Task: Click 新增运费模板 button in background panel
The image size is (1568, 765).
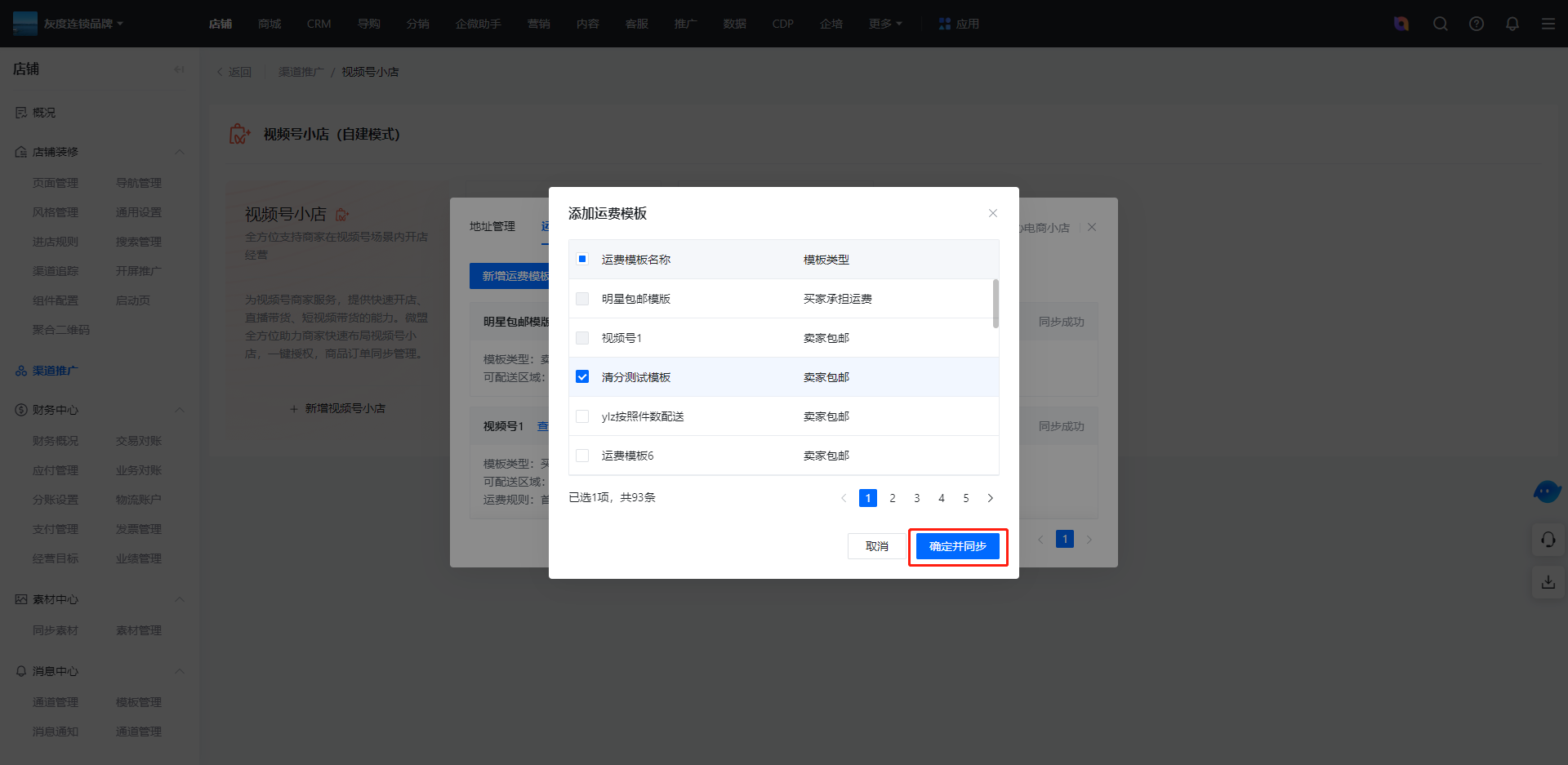Action: coord(510,276)
